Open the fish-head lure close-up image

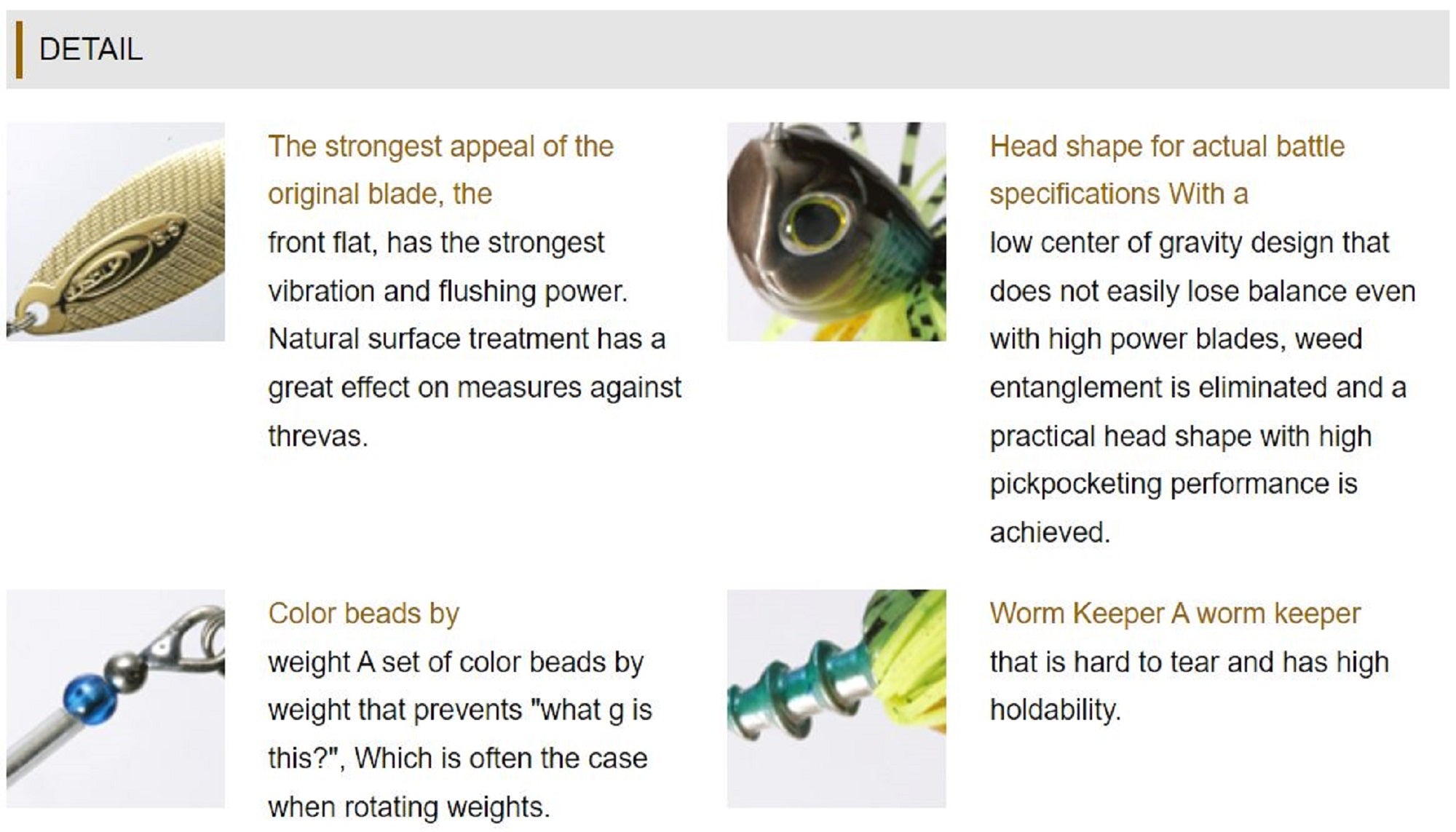pos(836,231)
